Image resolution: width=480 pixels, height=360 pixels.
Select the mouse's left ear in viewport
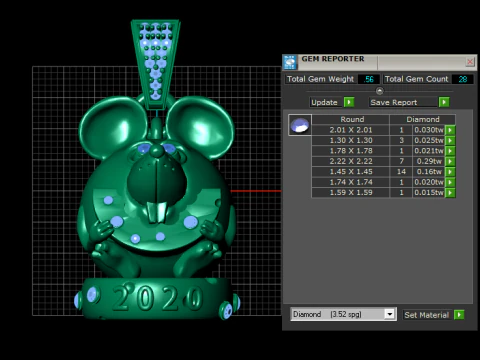click(113, 127)
